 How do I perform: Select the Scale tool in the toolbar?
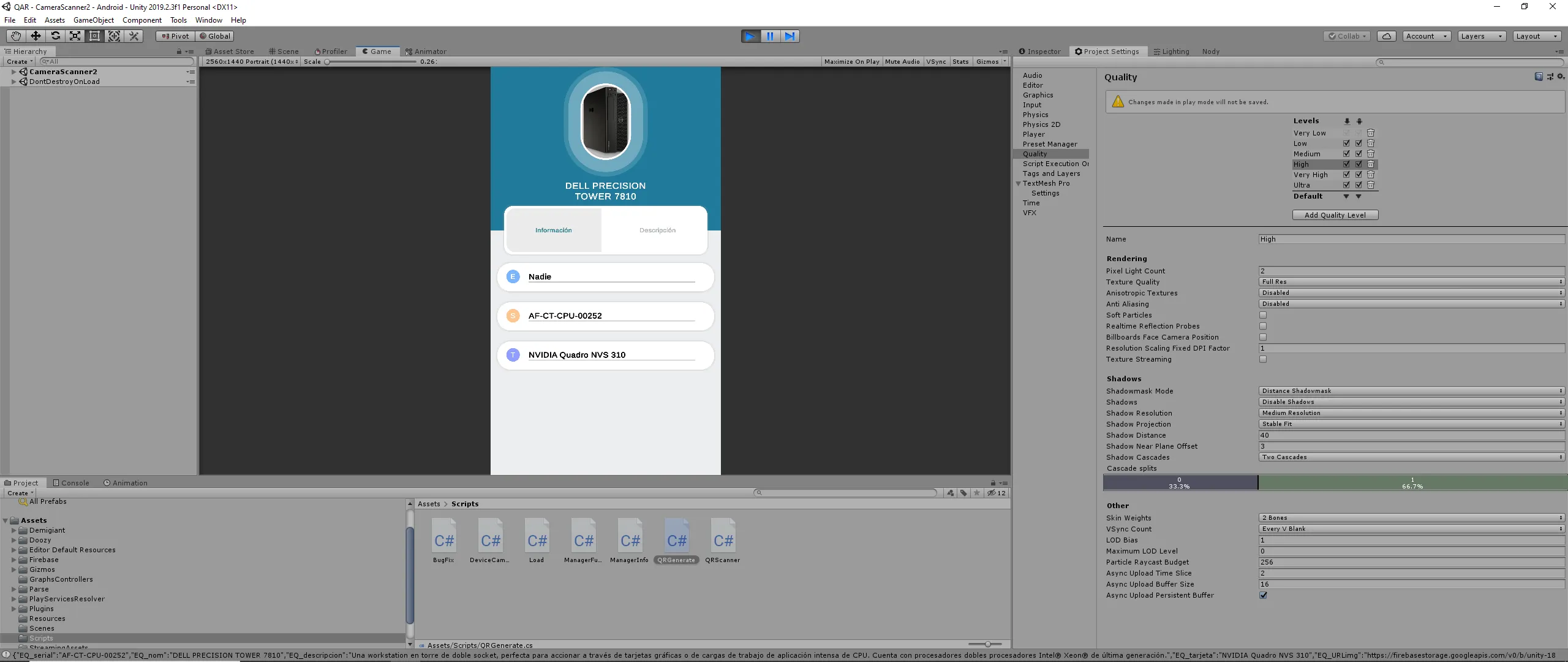75,36
